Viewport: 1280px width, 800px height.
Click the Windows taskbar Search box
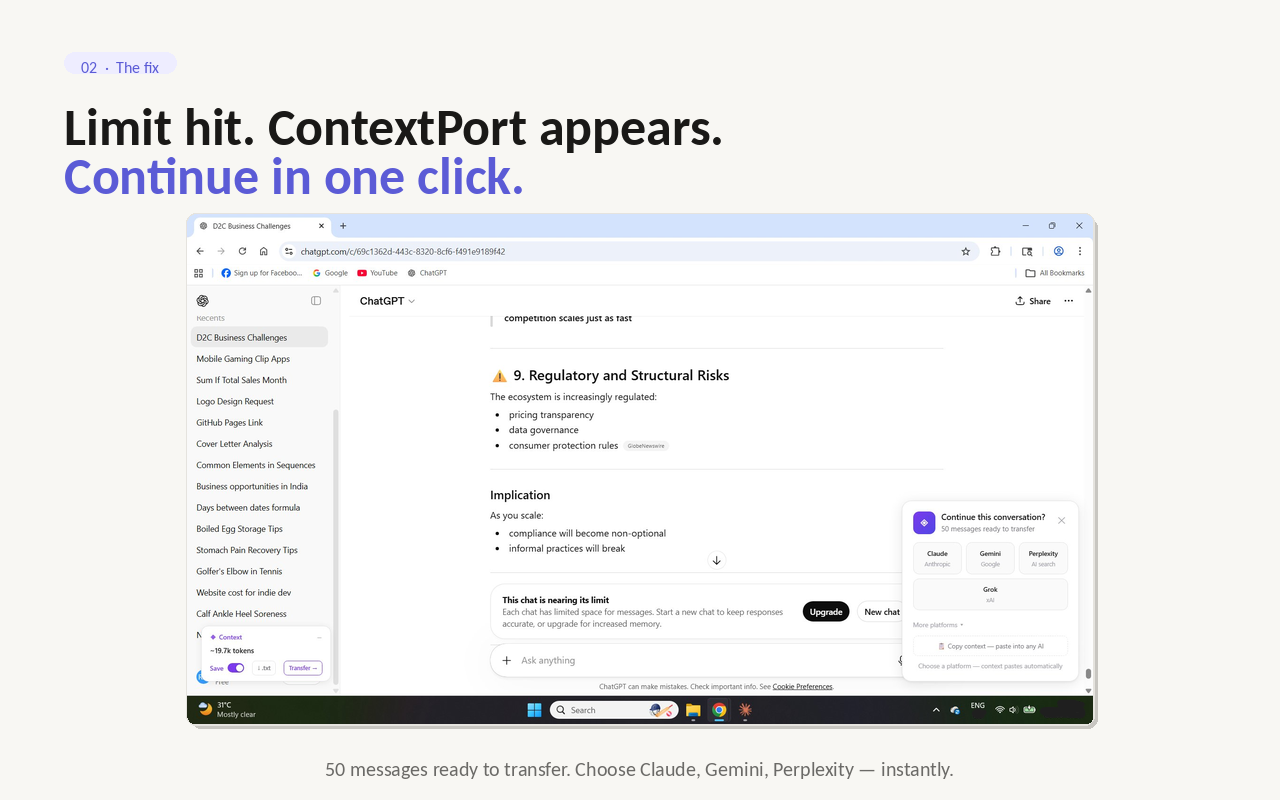click(614, 710)
